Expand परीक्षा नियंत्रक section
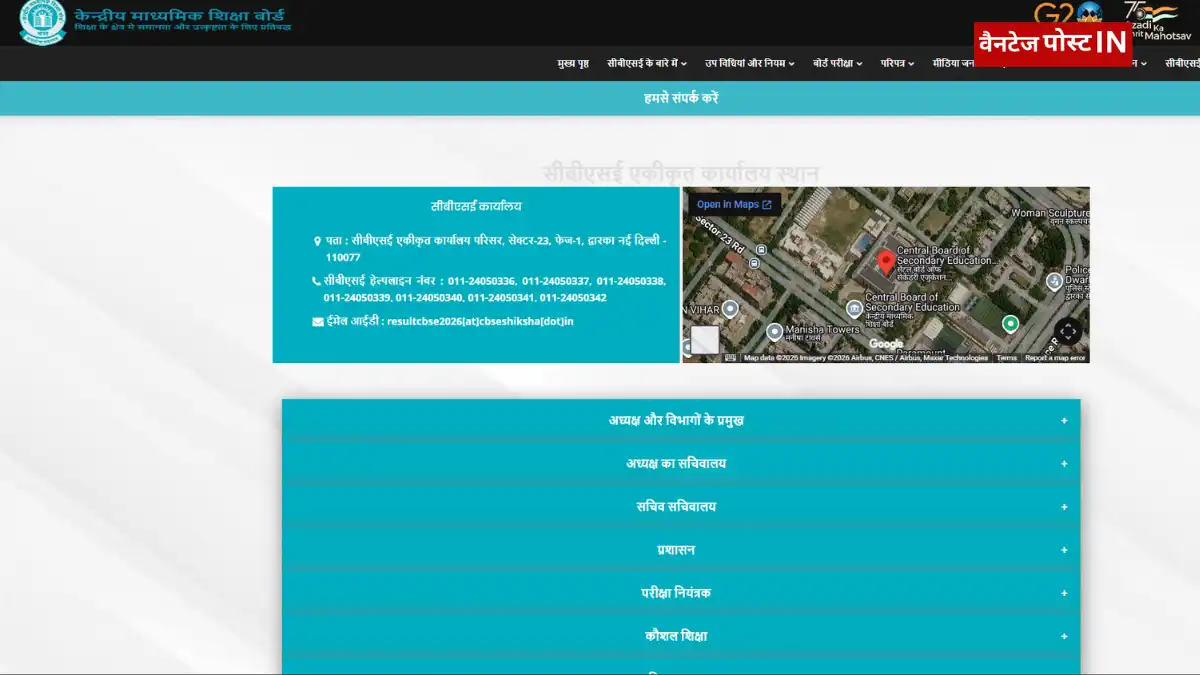1200x675 pixels. click(681, 592)
